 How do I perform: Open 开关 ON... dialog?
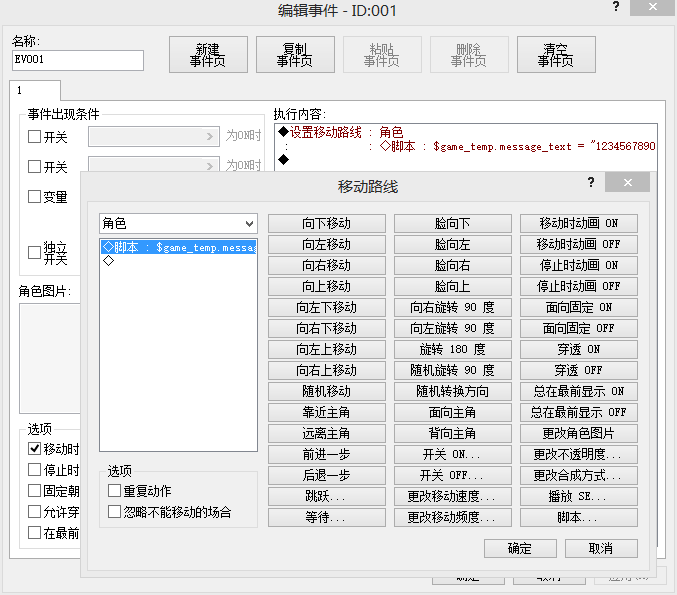pyautogui.click(x=452, y=454)
